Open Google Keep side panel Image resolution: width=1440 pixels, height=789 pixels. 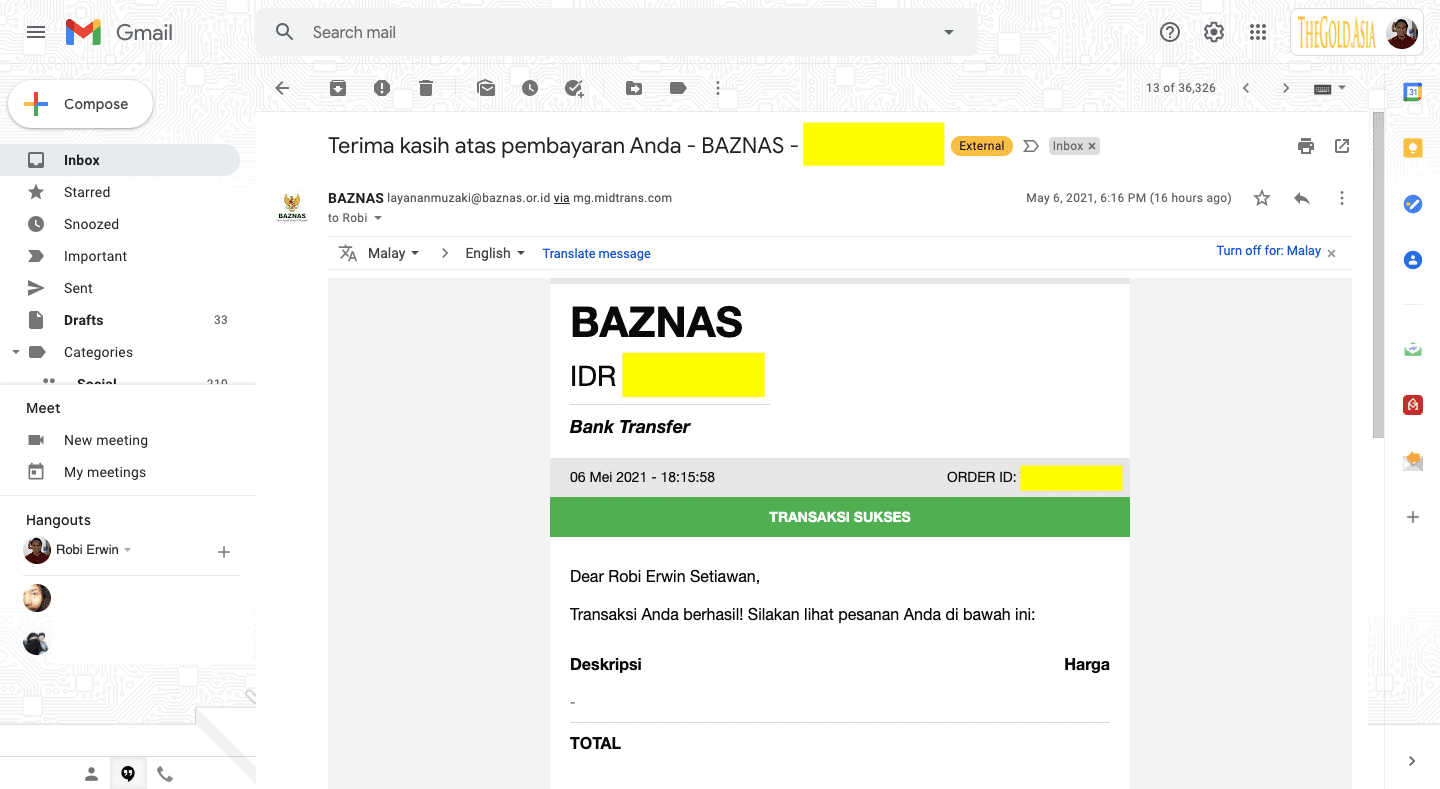pos(1413,148)
